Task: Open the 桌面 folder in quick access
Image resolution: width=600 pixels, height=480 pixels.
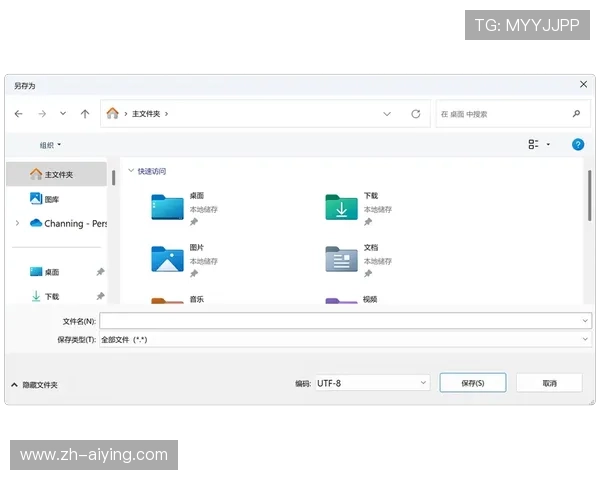Action: pyautogui.click(x=168, y=206)
